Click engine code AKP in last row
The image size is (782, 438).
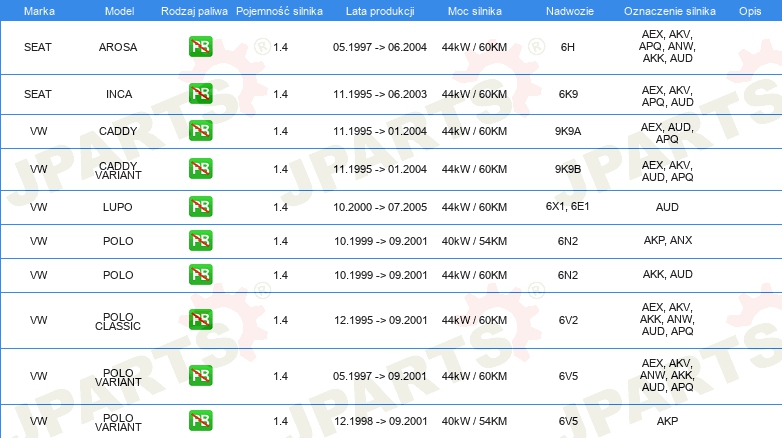point(667,421)
